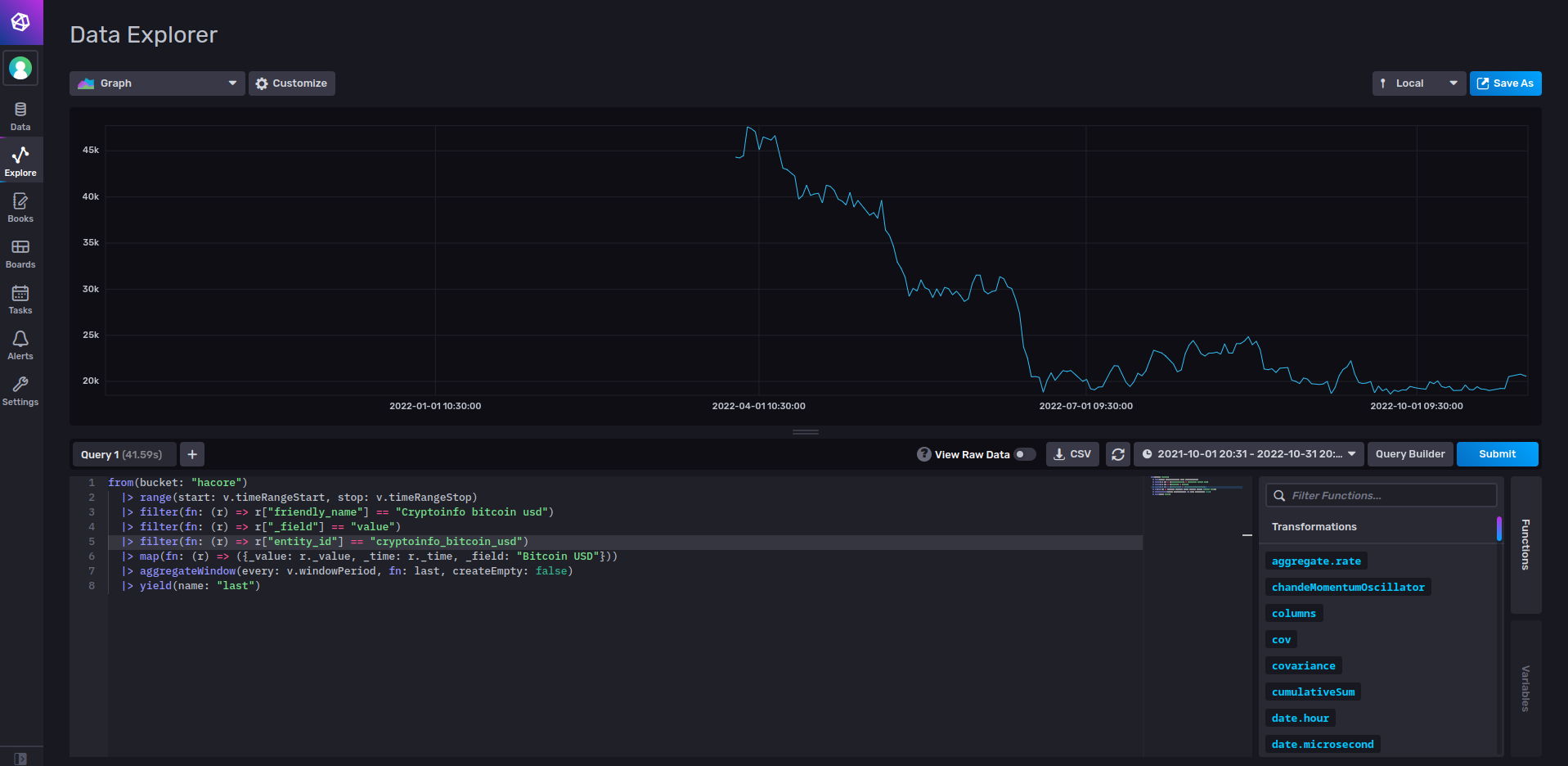Click the yield(name: "last") line
The width and height of the screenshot is (1568, 766).
pyautogui.click(x=191, y=586)
